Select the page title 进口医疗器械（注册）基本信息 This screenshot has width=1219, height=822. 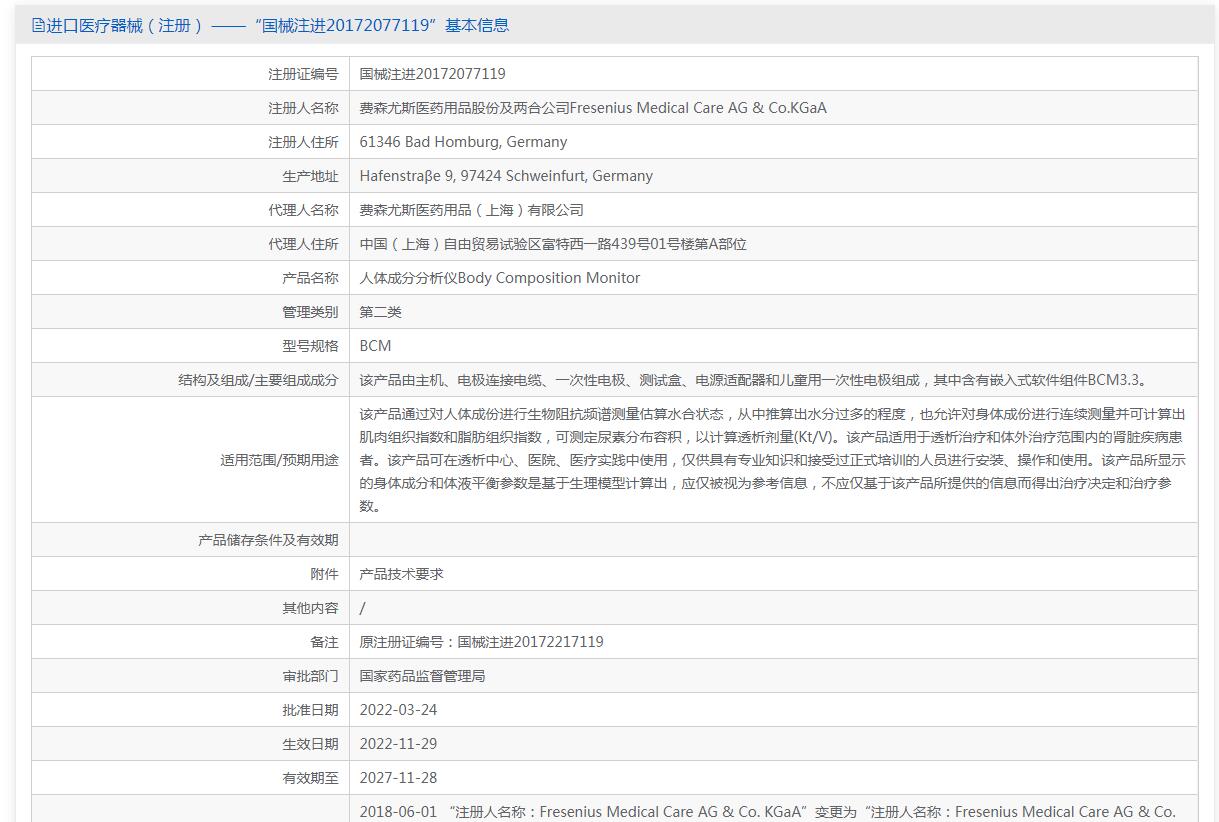click(278, 25)
